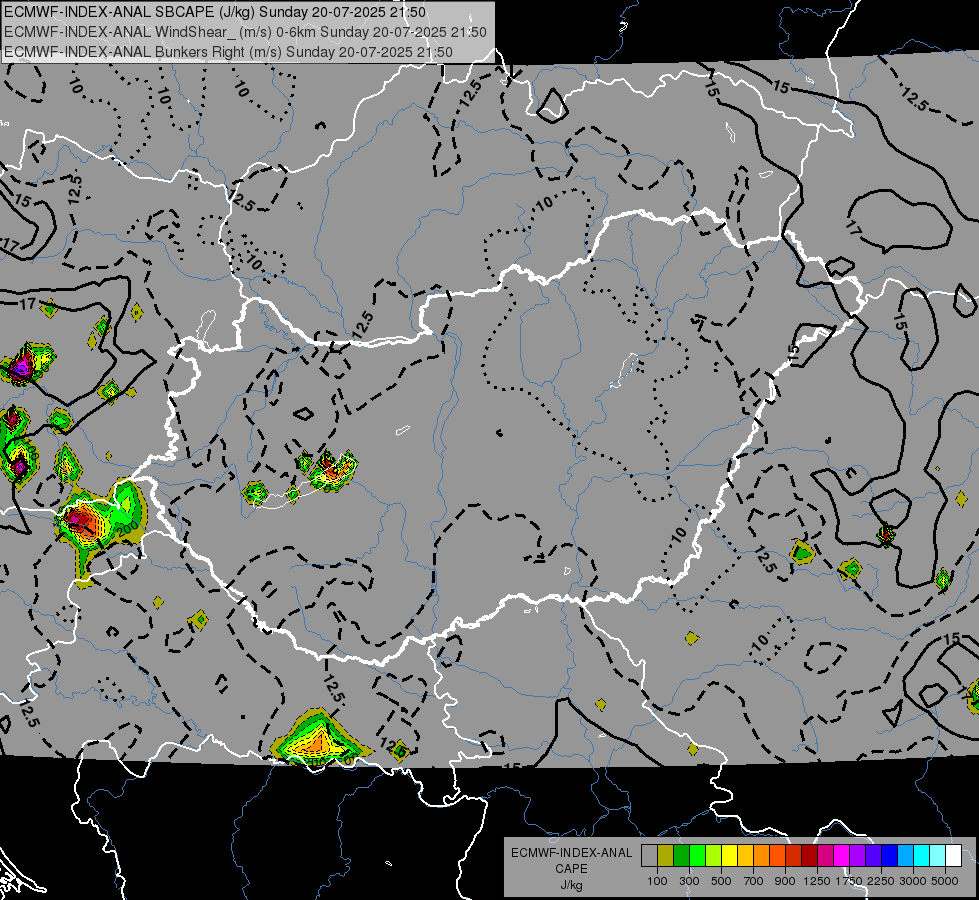
Task: Click the 1250 legend scale value
Action: point(817,881)
